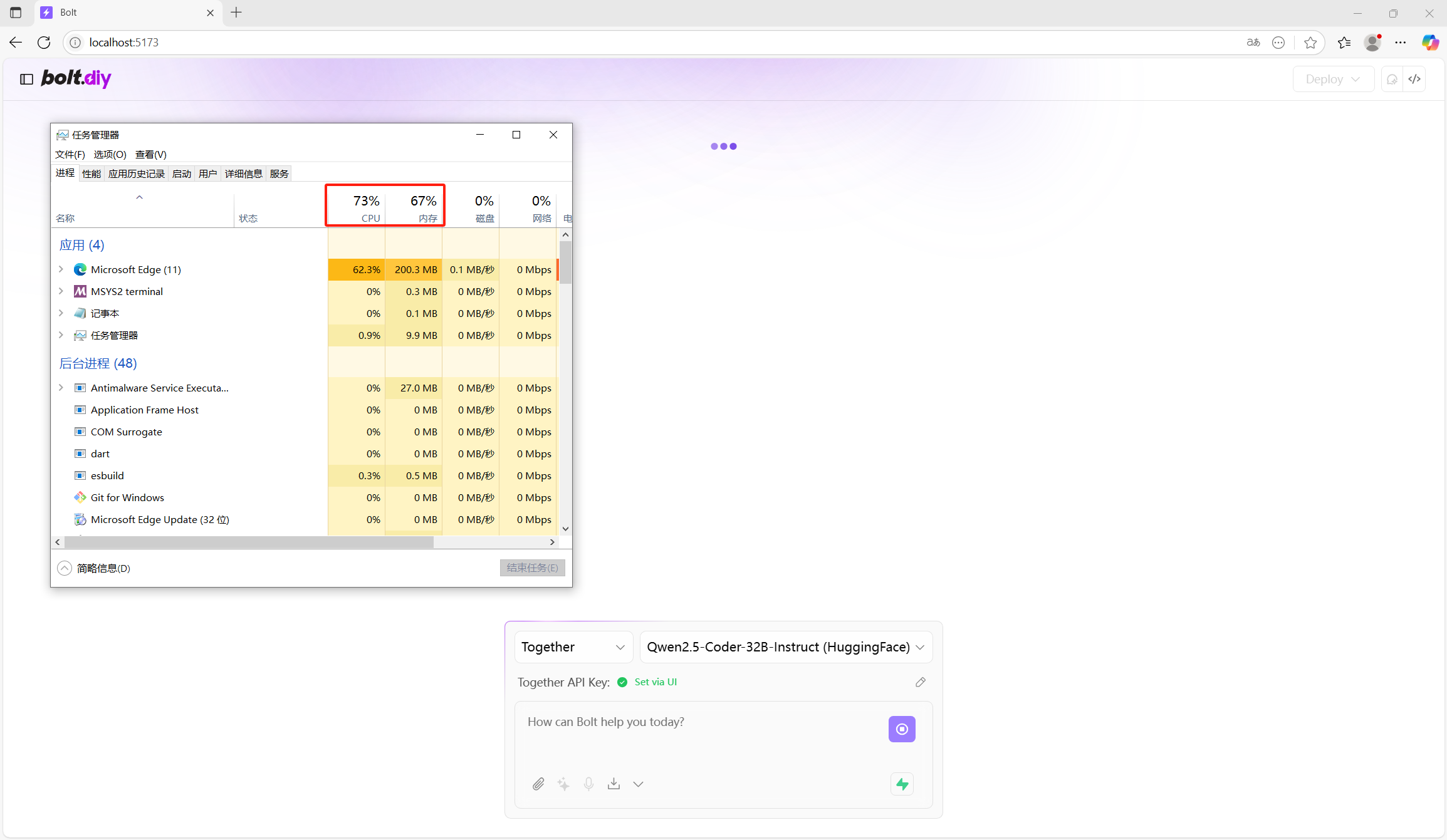Click the horizontal scrollbar thumb in Task Manager
Screen dimensions: 1447x840
(249, 542)
